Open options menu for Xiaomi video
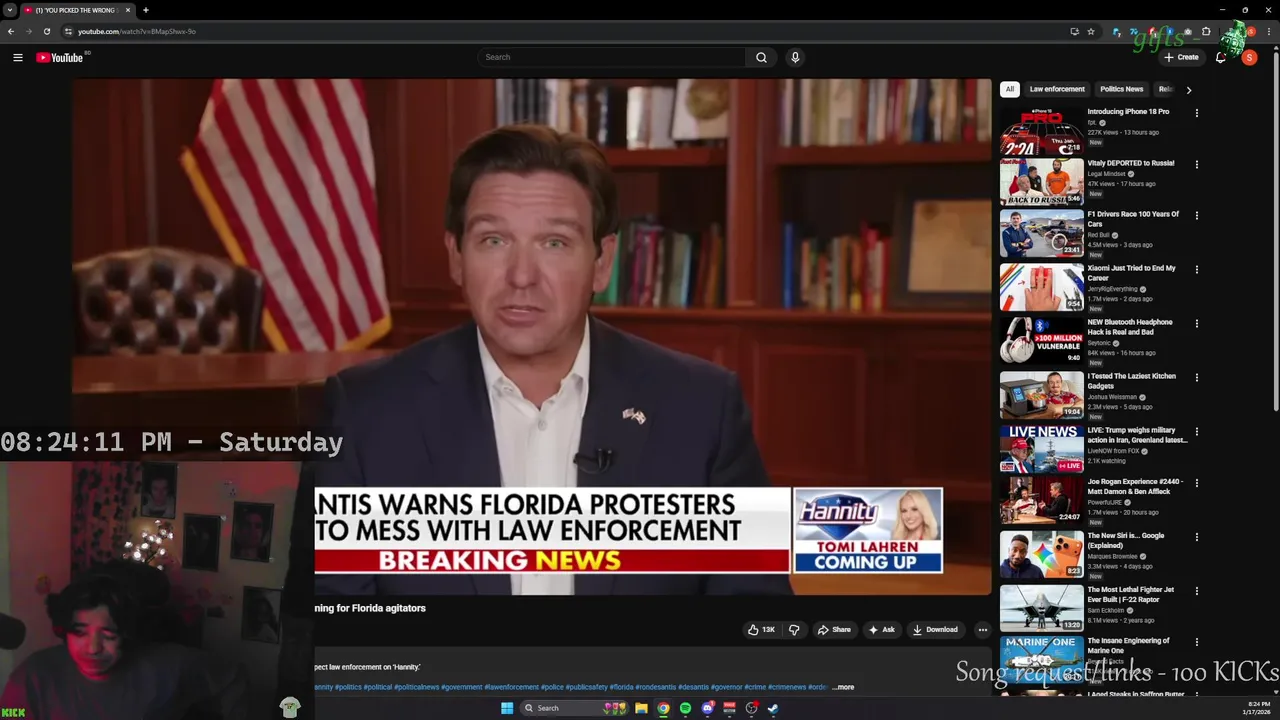Viewport: 1280px width, 720px height. (x=1196, y=269)
